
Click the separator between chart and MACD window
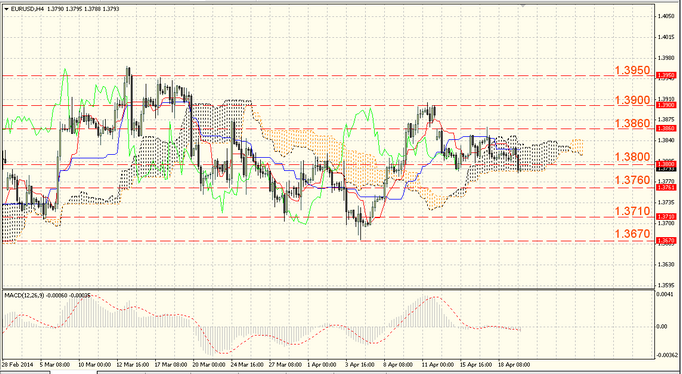coord(328,289)
